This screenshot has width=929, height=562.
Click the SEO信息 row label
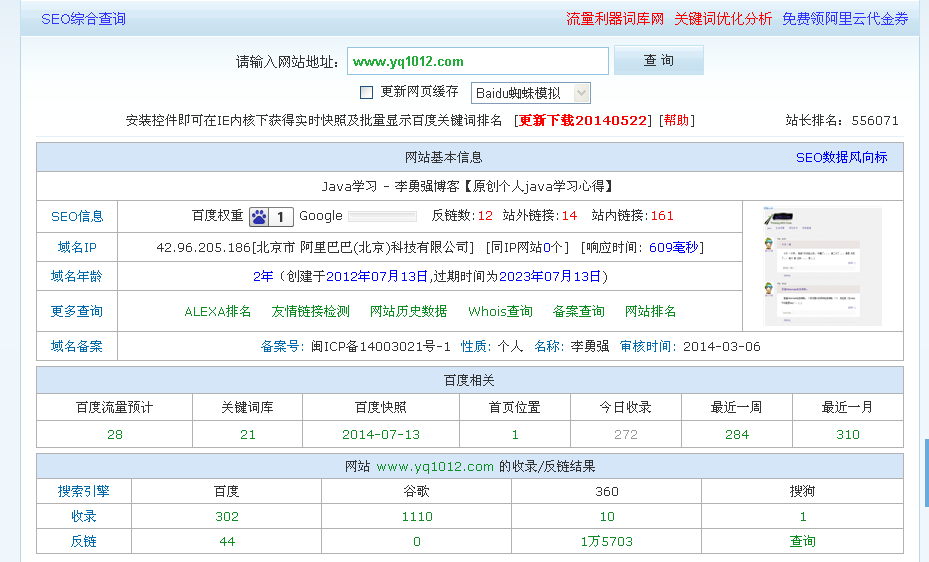[77, 217]
